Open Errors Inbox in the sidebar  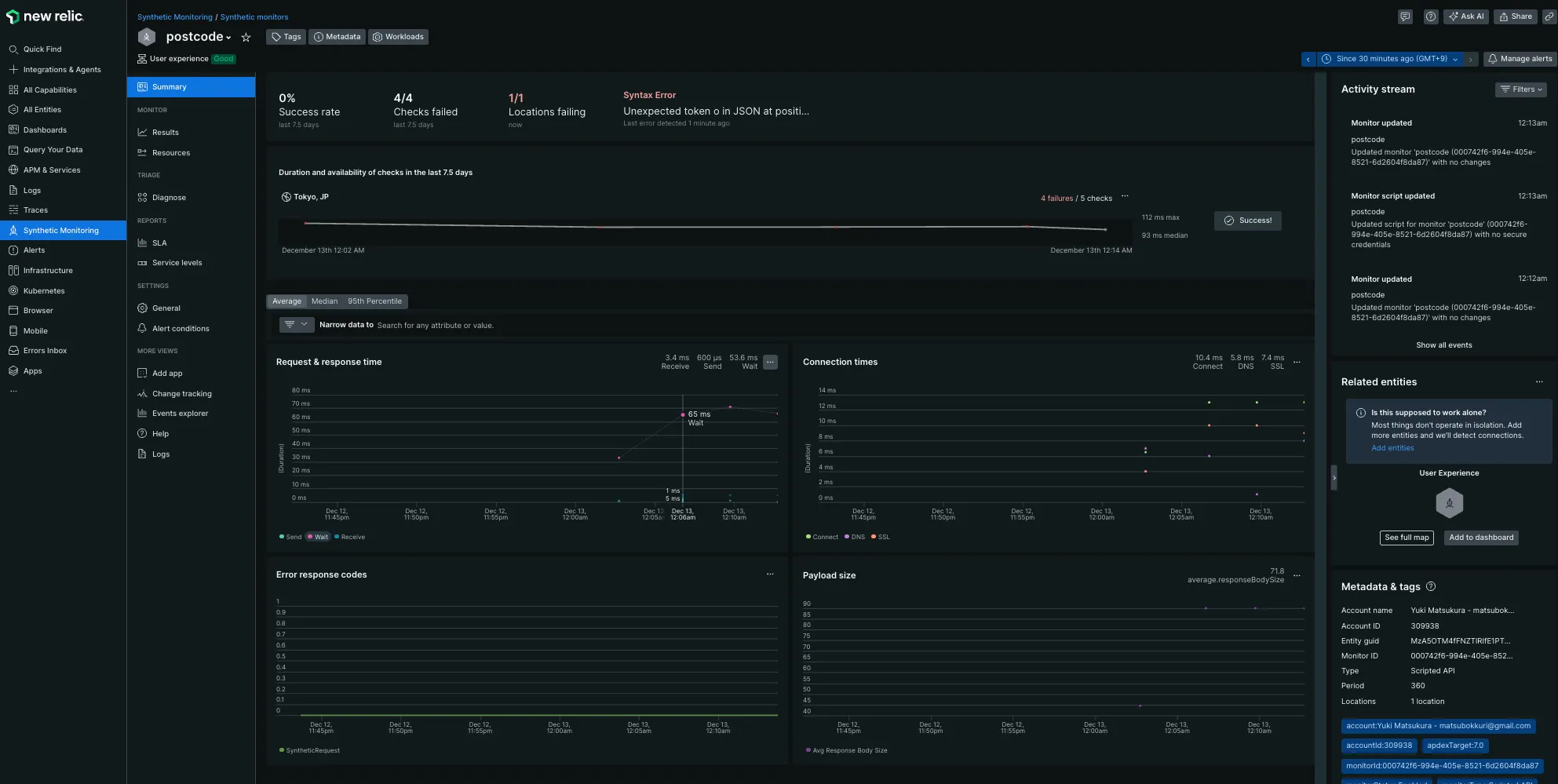coord(45,351)
